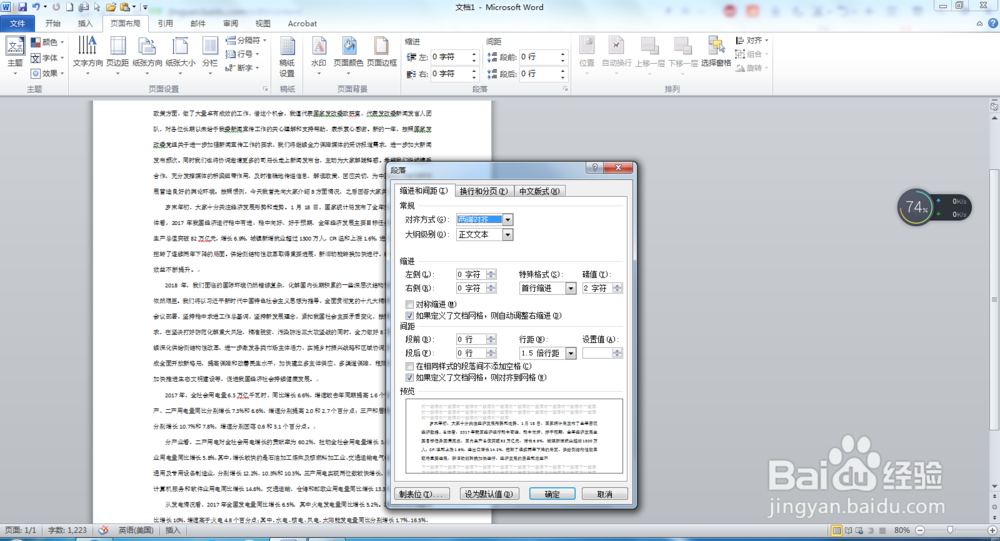Click the Cancel (取消) button in dialog

tap(605, 494)
